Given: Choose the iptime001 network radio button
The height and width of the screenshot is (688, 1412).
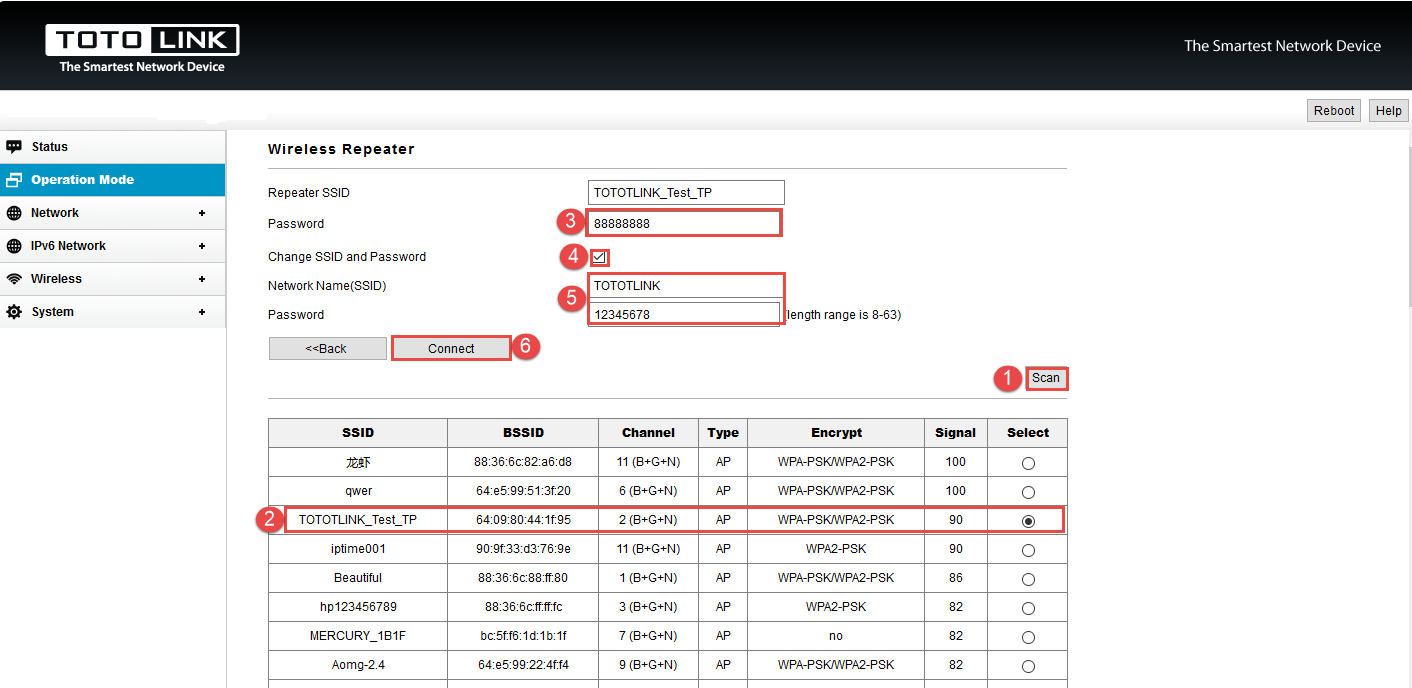Looking at the screenshot, I should (1028, 550).
